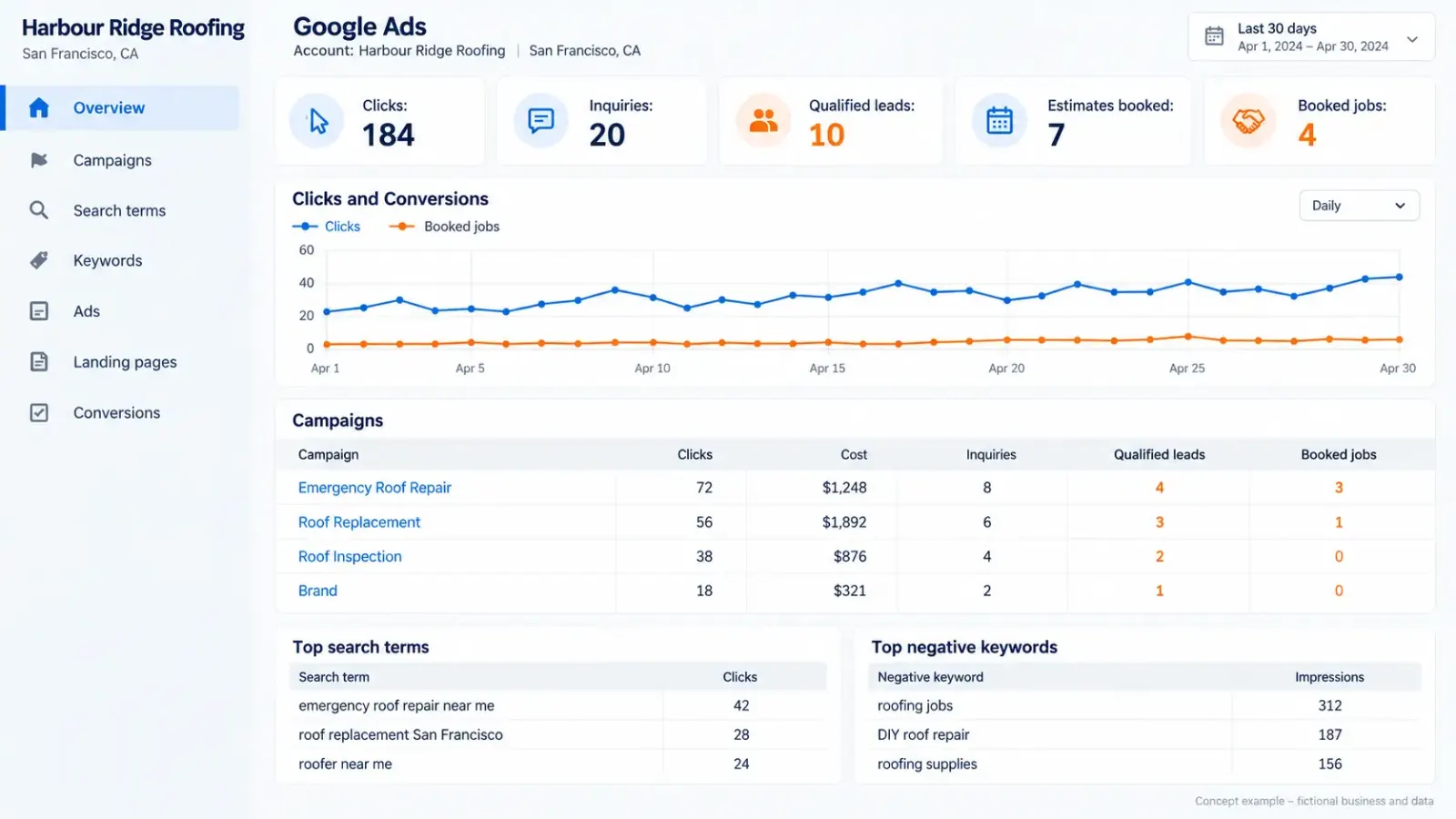Open the Search terms page

(x=119, y=210)
